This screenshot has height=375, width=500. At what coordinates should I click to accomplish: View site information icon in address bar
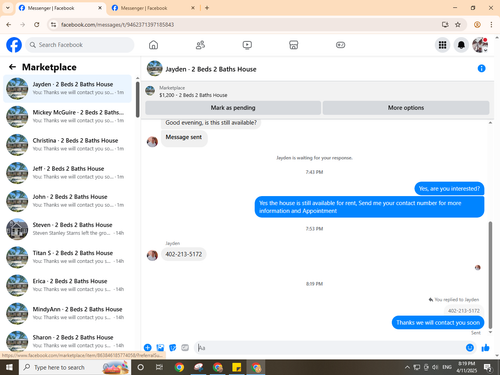[53, 25]
